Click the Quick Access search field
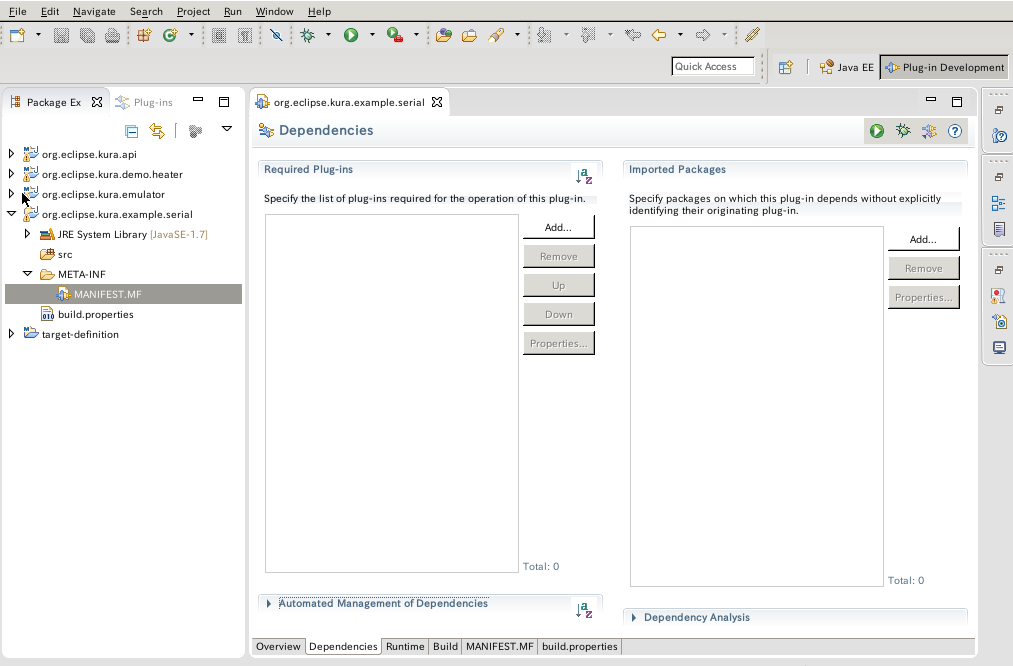 (x=713, y=67)
